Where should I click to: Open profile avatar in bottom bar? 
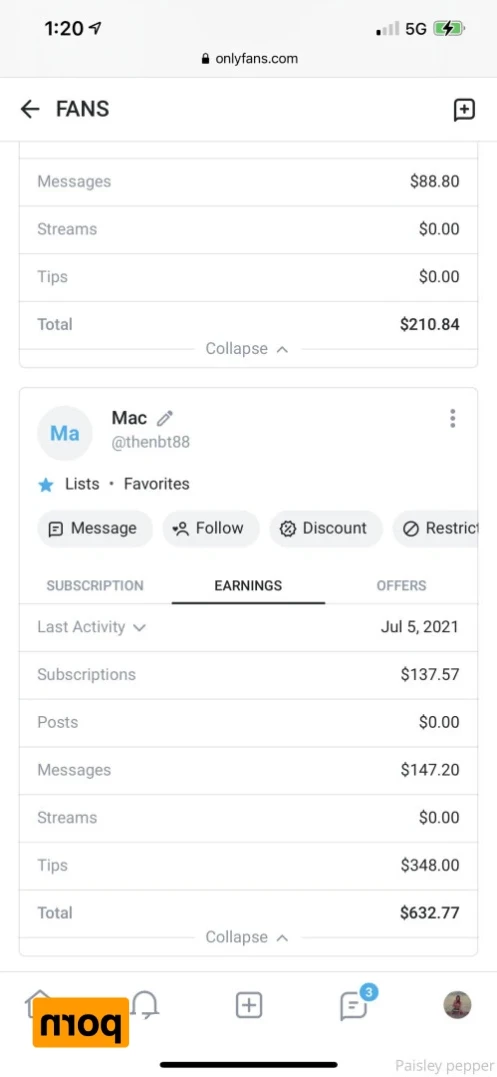coord(457,1006)
